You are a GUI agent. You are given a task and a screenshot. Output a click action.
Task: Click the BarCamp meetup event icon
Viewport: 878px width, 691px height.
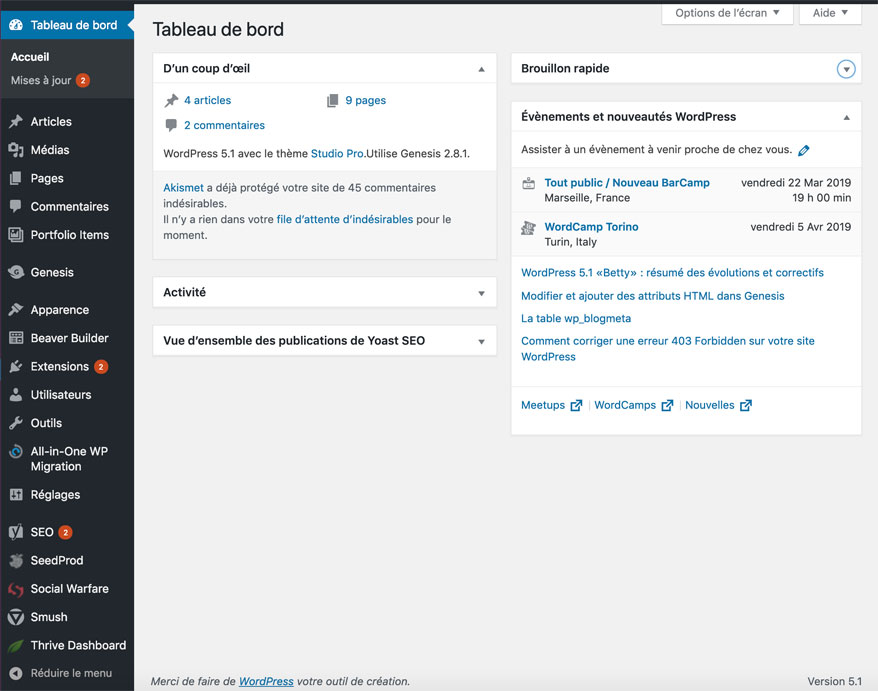coord(529,183)
